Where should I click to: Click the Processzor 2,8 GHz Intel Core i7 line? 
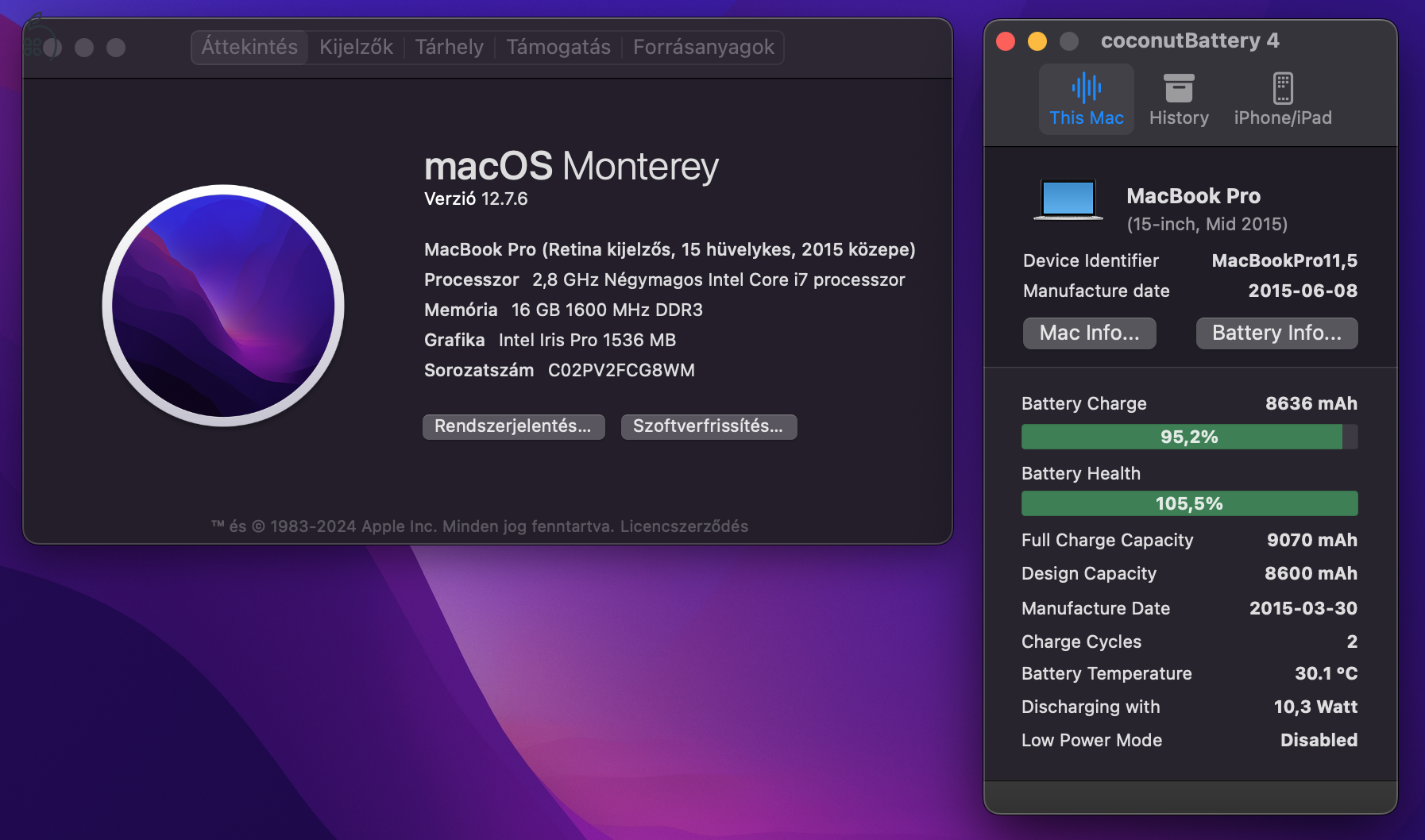point(664,279)
